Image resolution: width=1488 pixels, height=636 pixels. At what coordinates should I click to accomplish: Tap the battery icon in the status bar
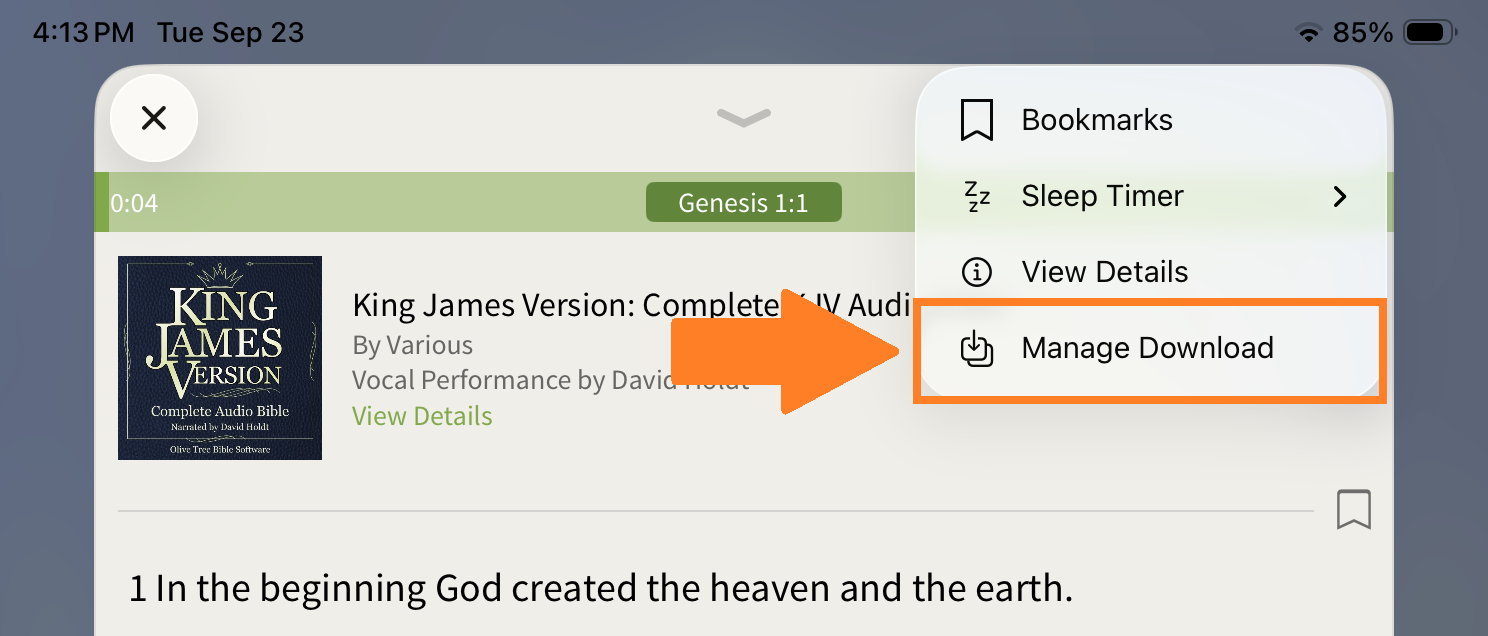tap(1430, 33)
